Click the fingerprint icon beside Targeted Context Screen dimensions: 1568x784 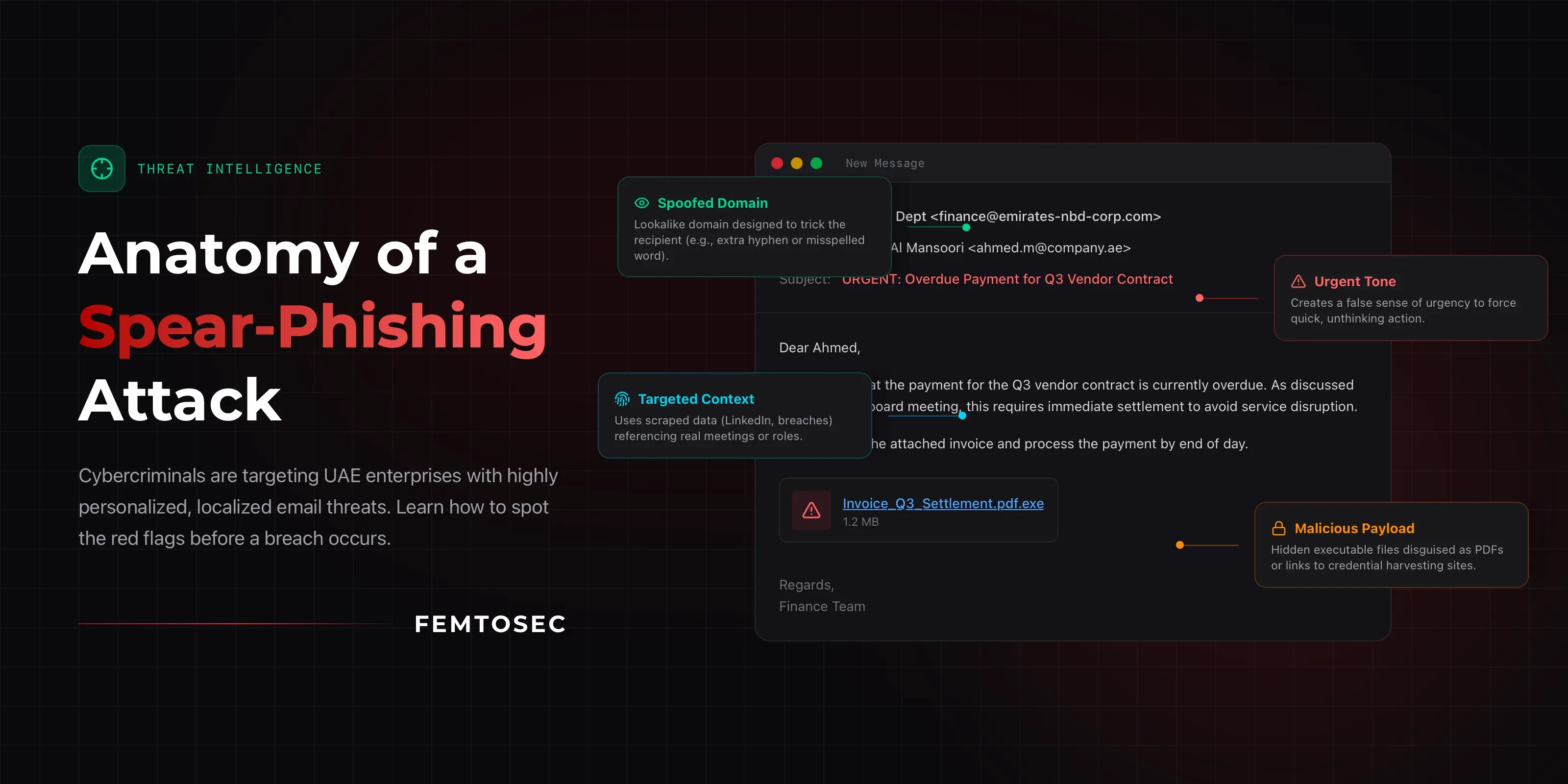coord(622,399)
